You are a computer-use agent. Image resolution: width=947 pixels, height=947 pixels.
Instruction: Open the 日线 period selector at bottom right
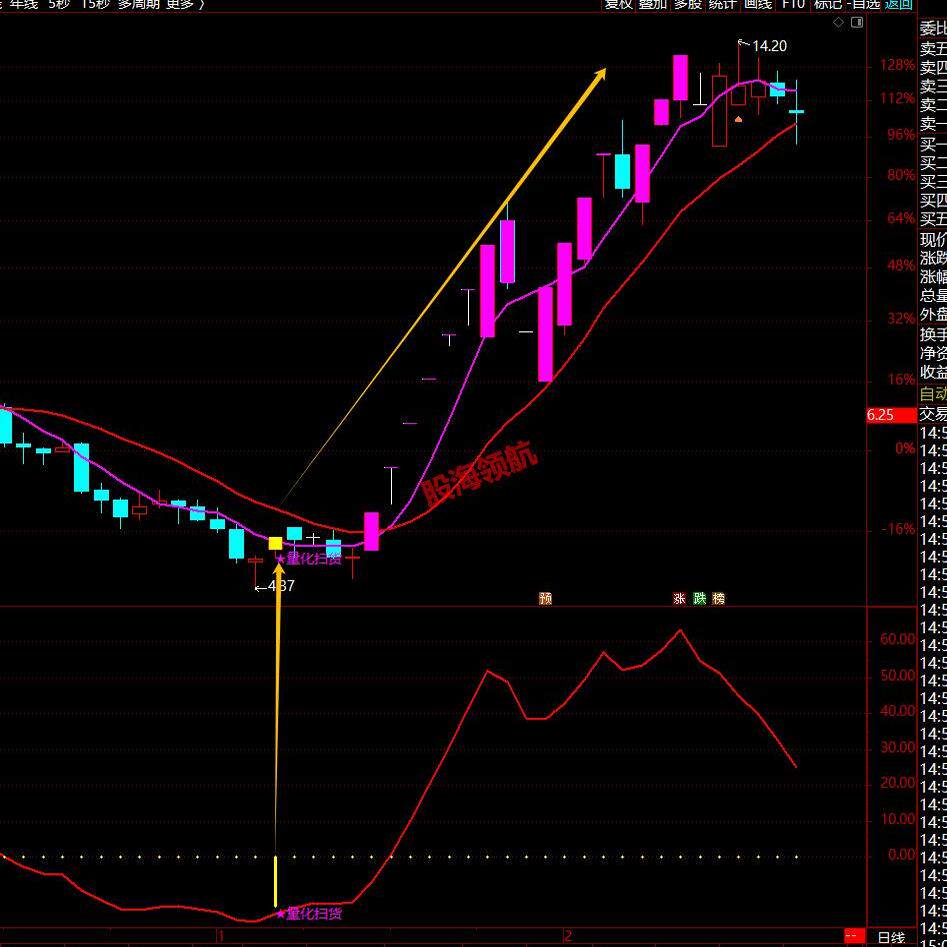891,937
